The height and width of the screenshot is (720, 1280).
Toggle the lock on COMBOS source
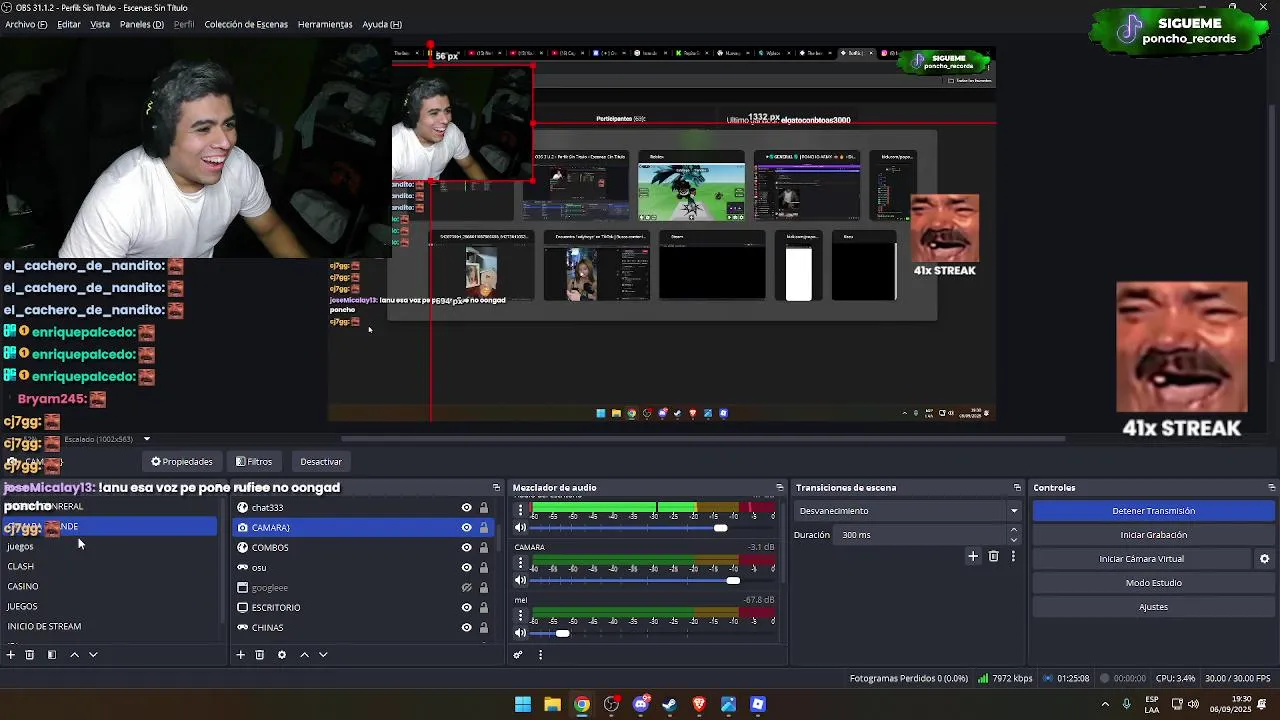[x=484, y=548]
